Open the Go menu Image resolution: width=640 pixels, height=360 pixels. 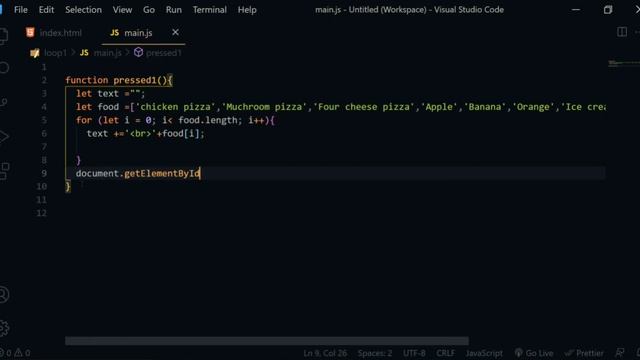click(x=149, y=9)
